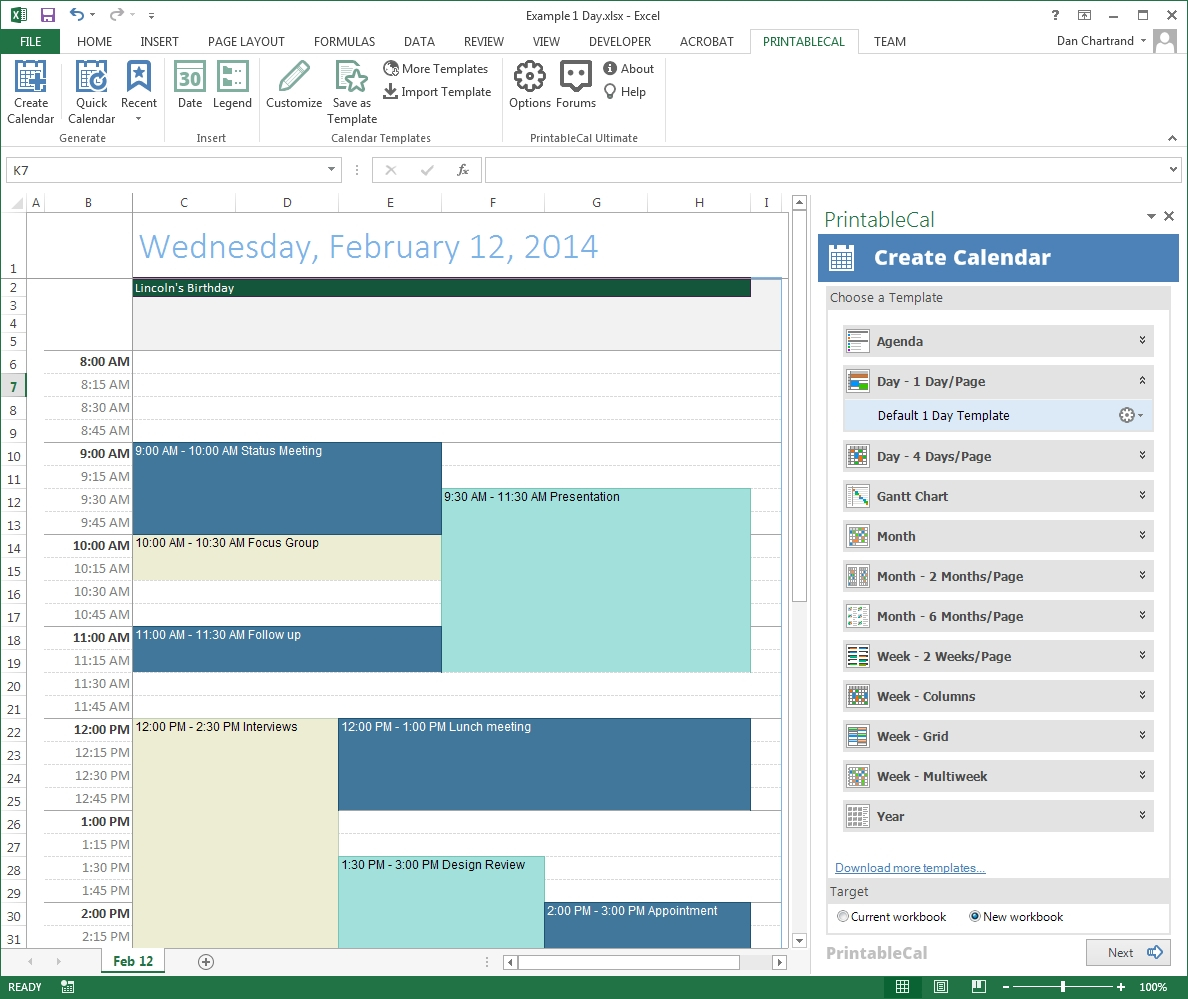The width and height of the screenshot is (1188, 999).
Task: Open About PrintableCal
Action: click(x=628, y=69)
